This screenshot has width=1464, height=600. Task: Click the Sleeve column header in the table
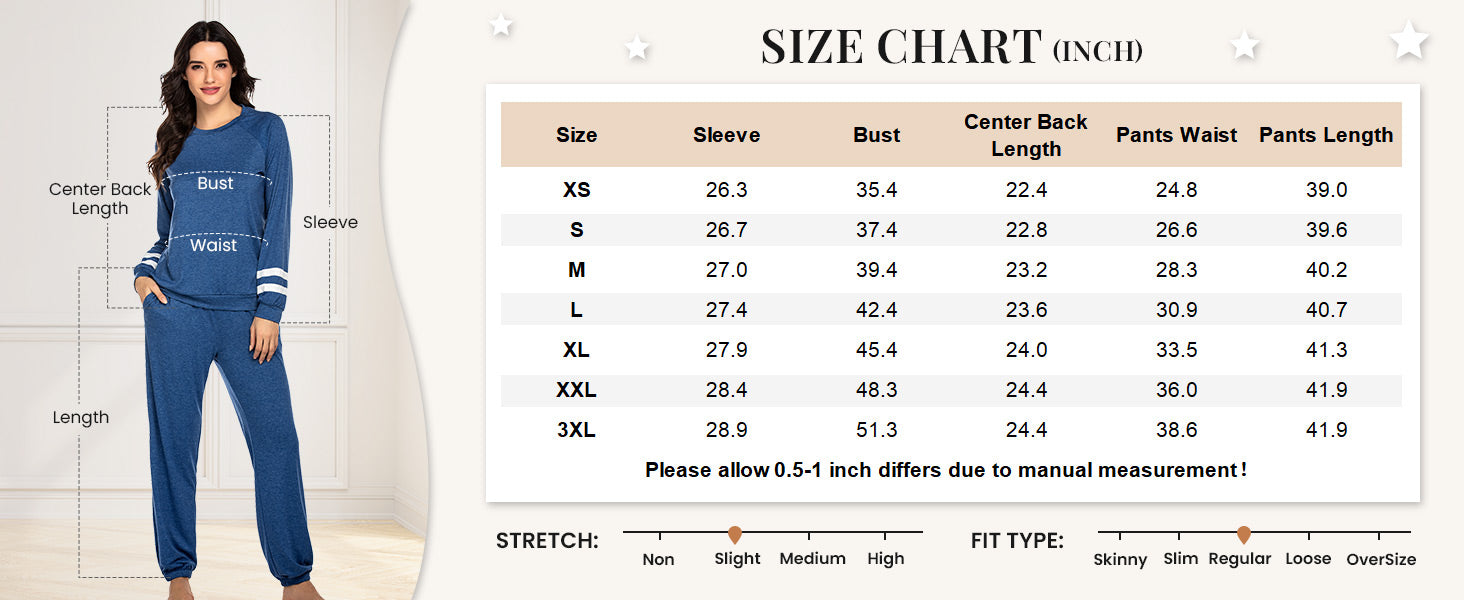[x=726, y=135]
